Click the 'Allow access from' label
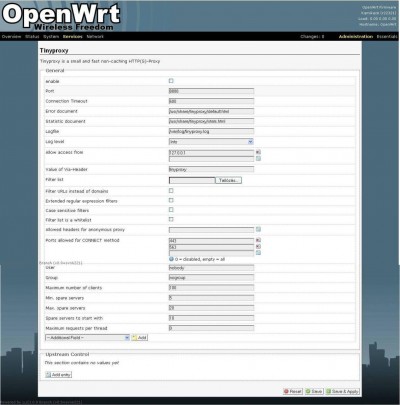400x405 pixels. point(64,152)
